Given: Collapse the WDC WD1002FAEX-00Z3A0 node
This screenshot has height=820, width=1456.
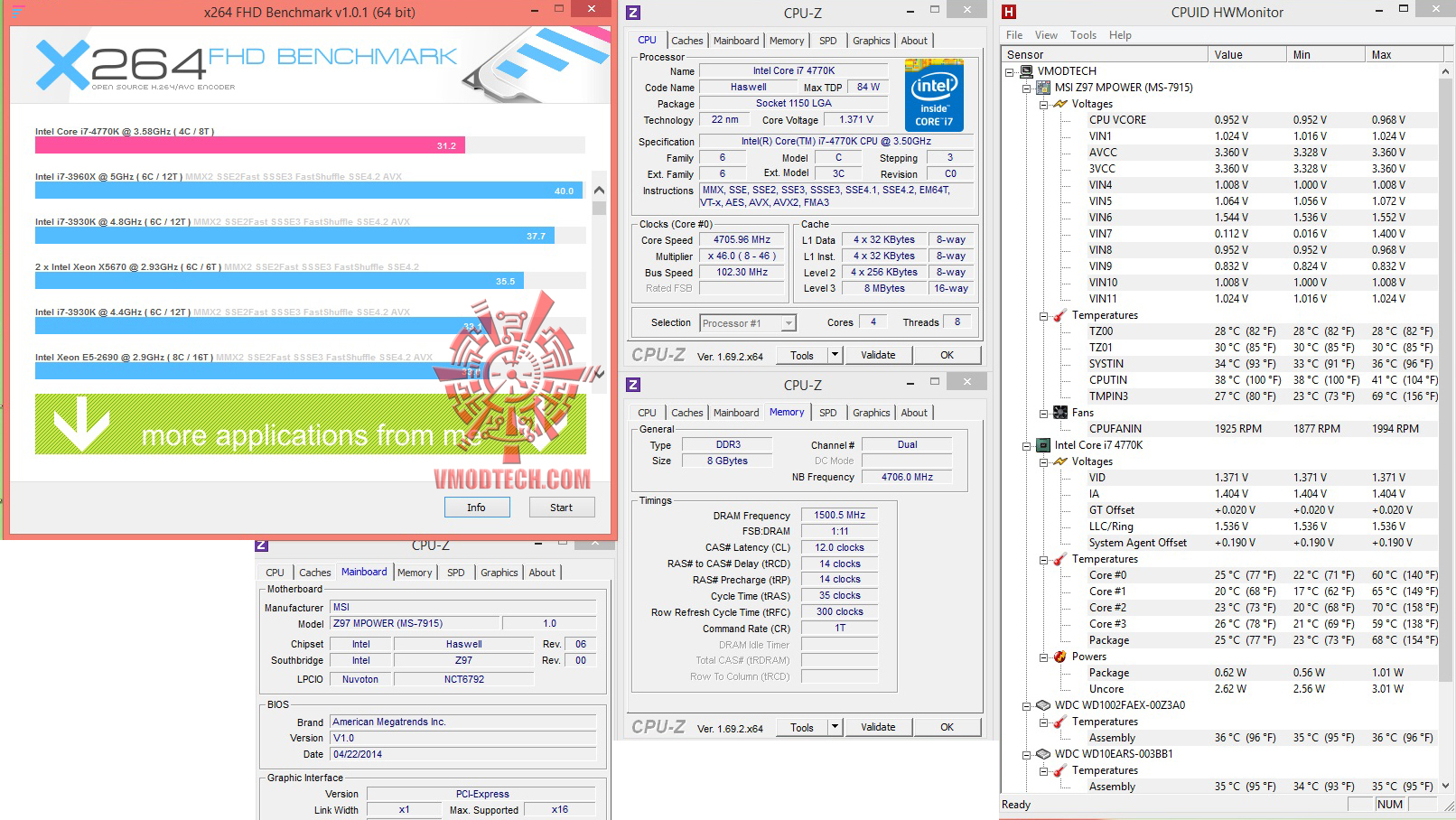Looking at the screenshot, I should point(1027,706).
